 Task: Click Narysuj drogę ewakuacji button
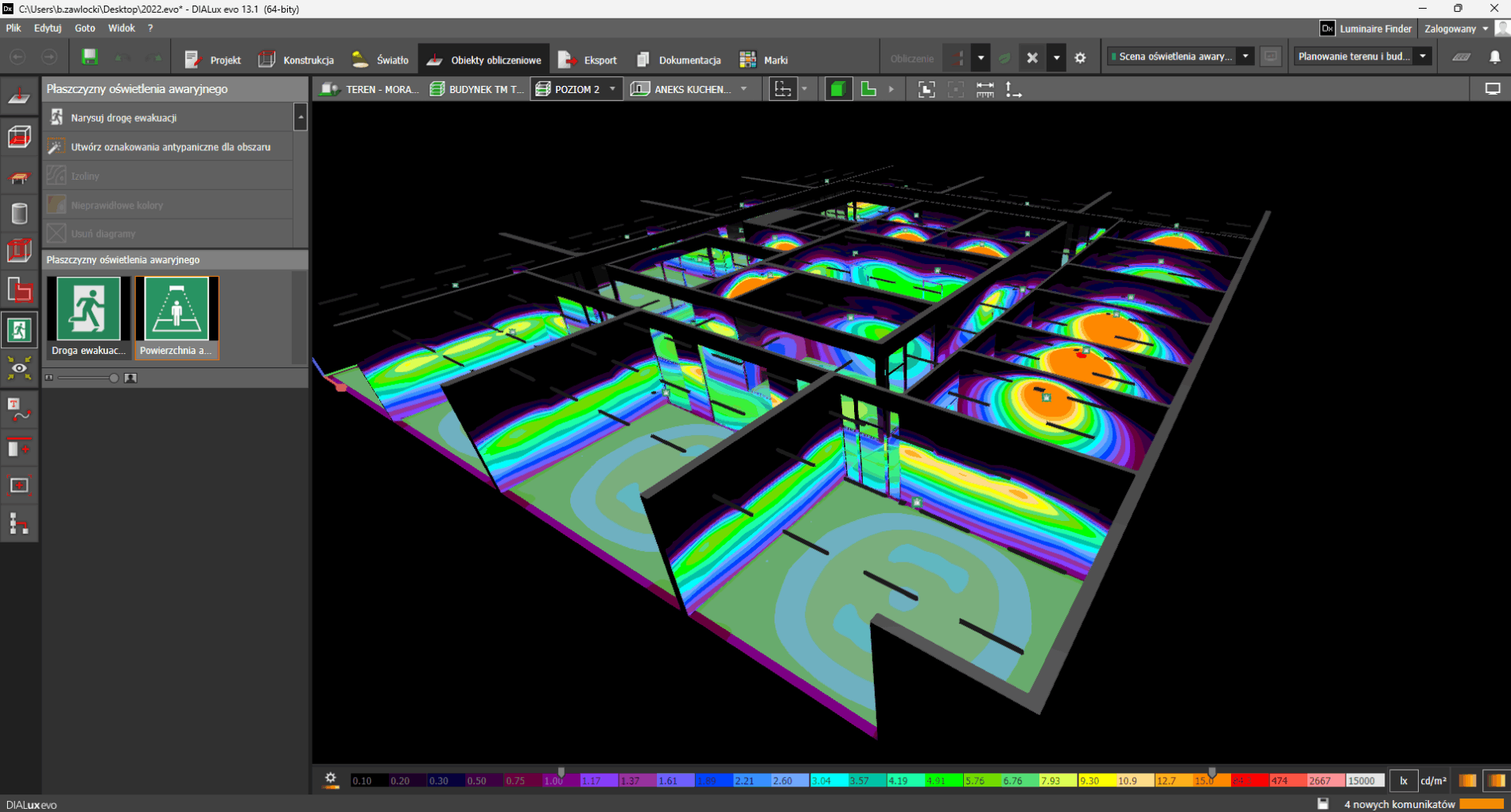[x=123, y=118]
